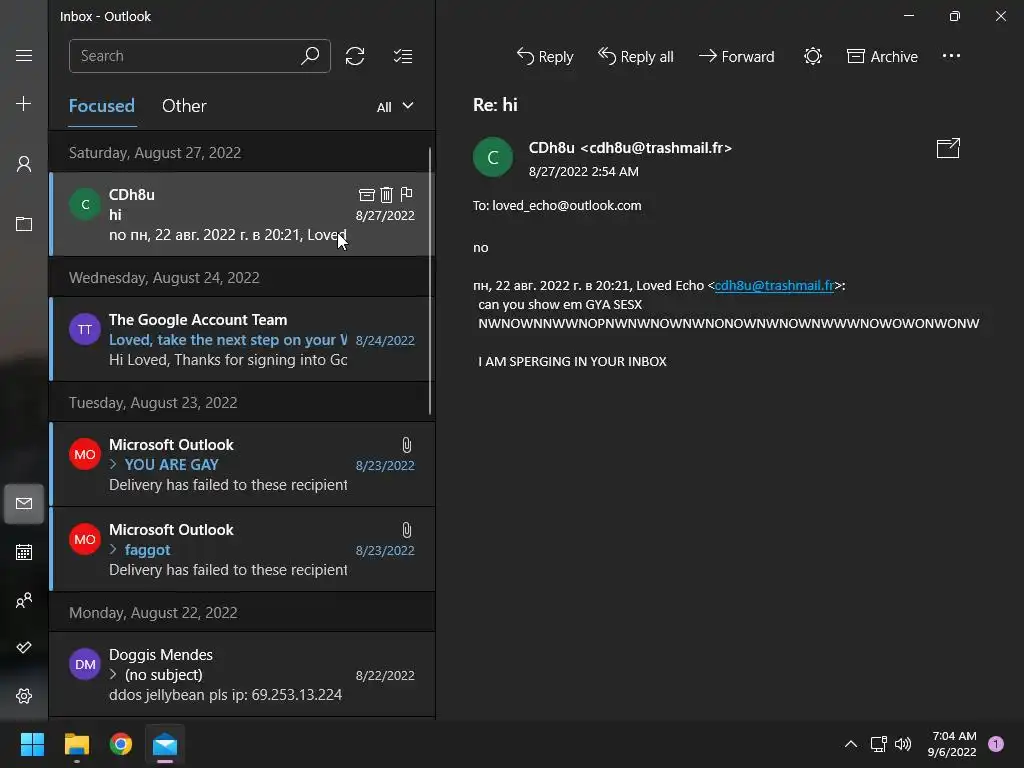This screenshot has width=1024, height=768.
Task: Open Doggis Mendes email
Action: (242, 674)
